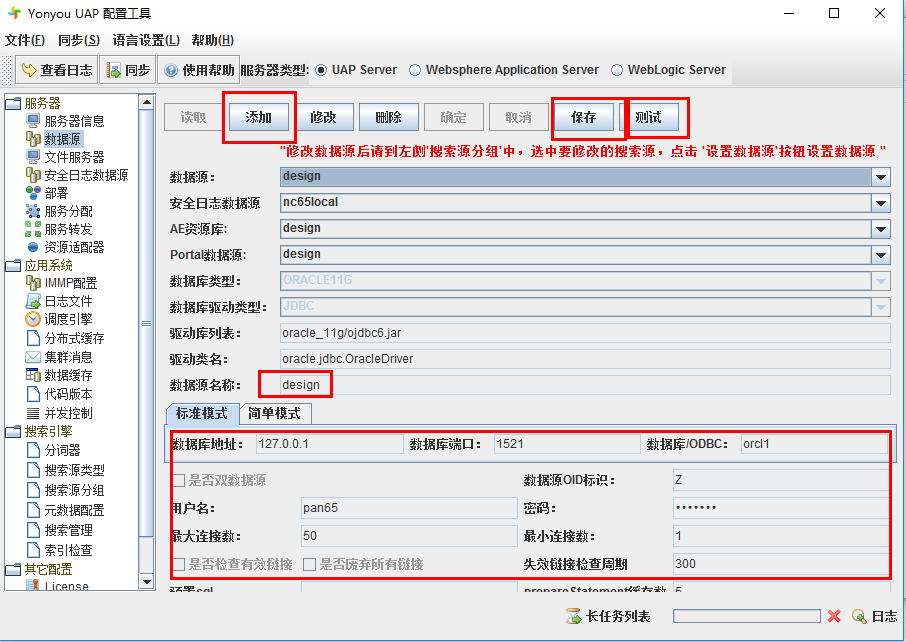Viewport: 906px width, 642px height.
Task: Open 使用帮助 help icon
Action: (171, 70)
